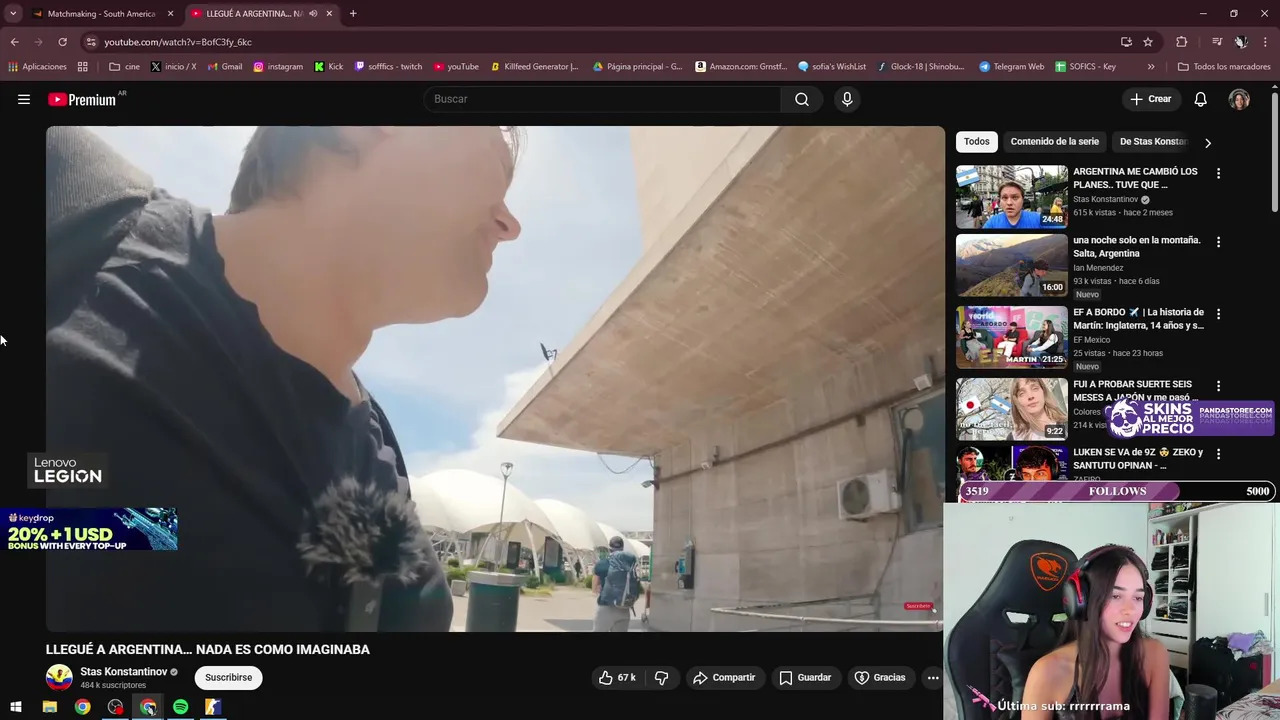Close the LLEGUÉ A ARGENTINA browser tab
The image size is (1280, 720).
click(329, 14)
